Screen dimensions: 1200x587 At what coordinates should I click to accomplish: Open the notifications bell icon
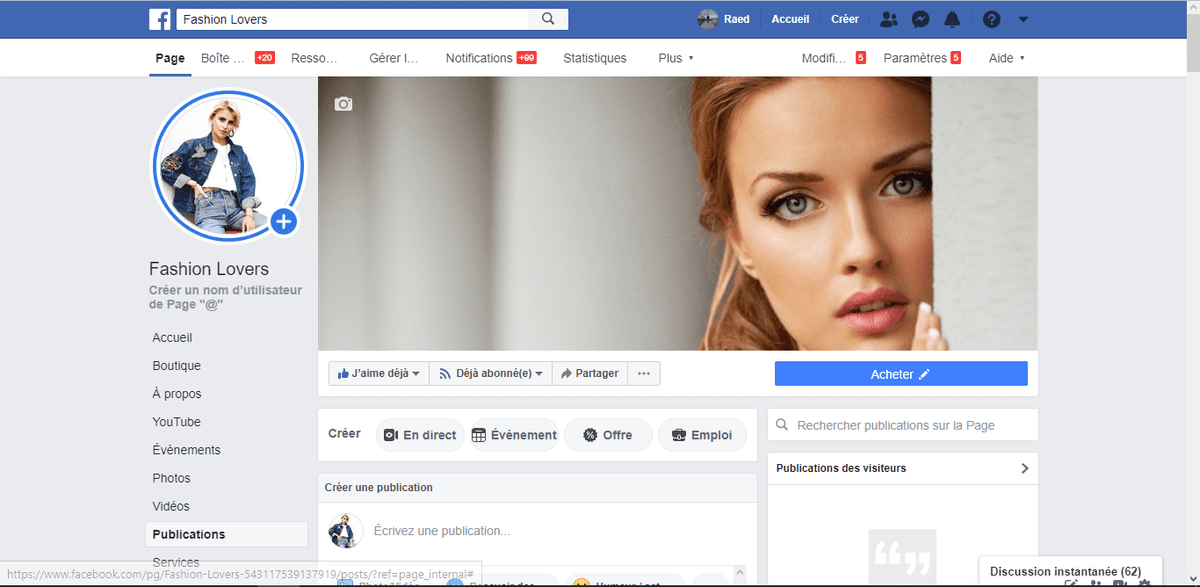(952, 19)
